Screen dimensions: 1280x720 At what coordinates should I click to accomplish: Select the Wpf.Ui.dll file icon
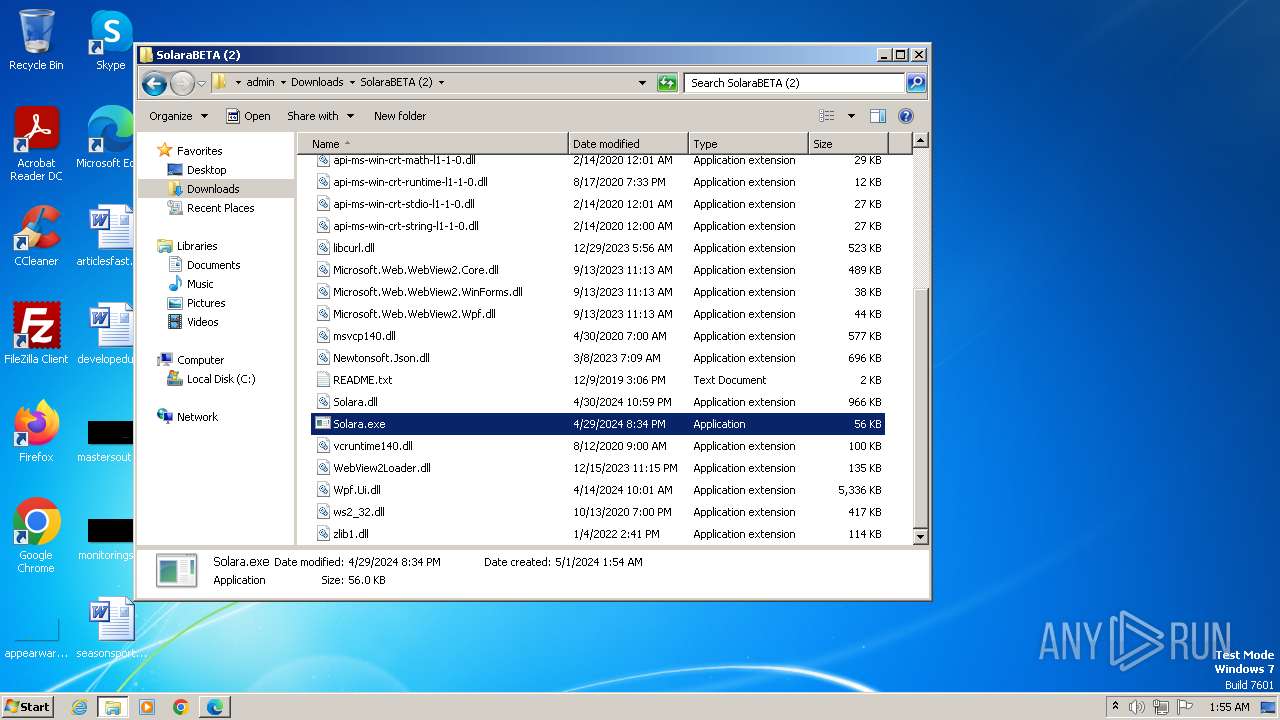click(x=323, y=490)
